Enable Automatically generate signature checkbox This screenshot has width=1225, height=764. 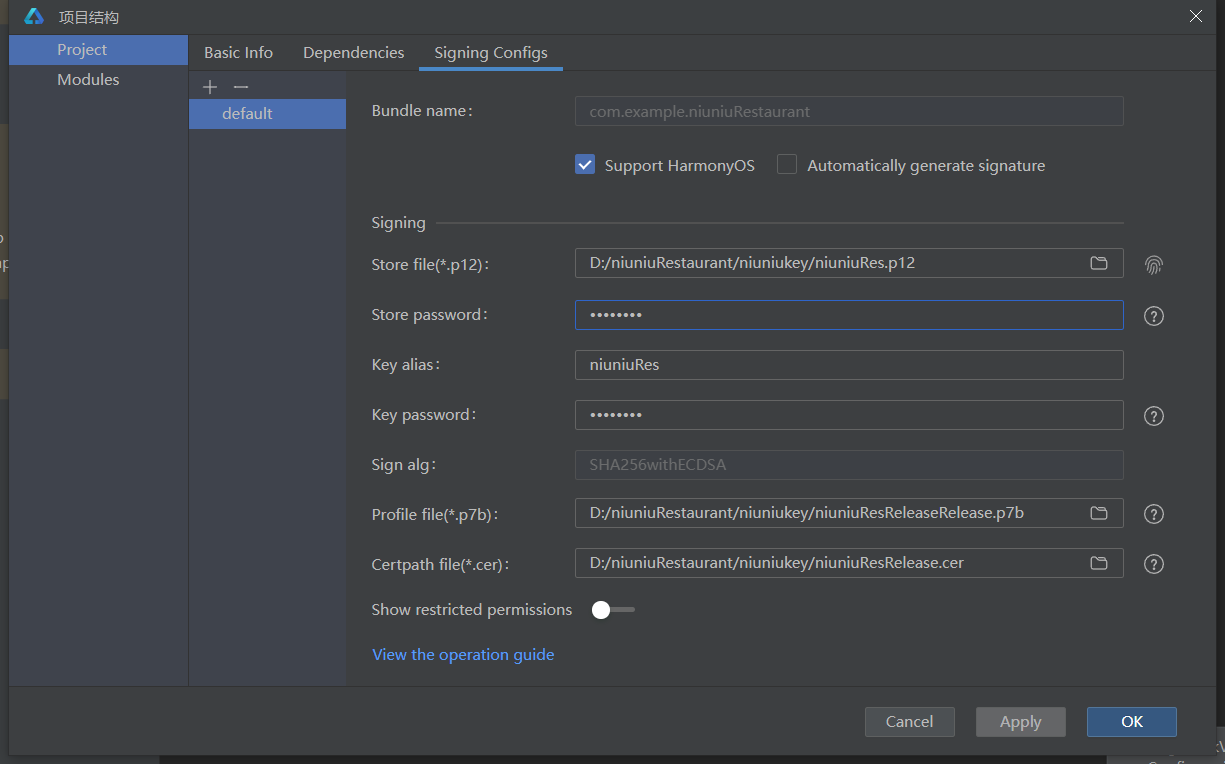788,165
